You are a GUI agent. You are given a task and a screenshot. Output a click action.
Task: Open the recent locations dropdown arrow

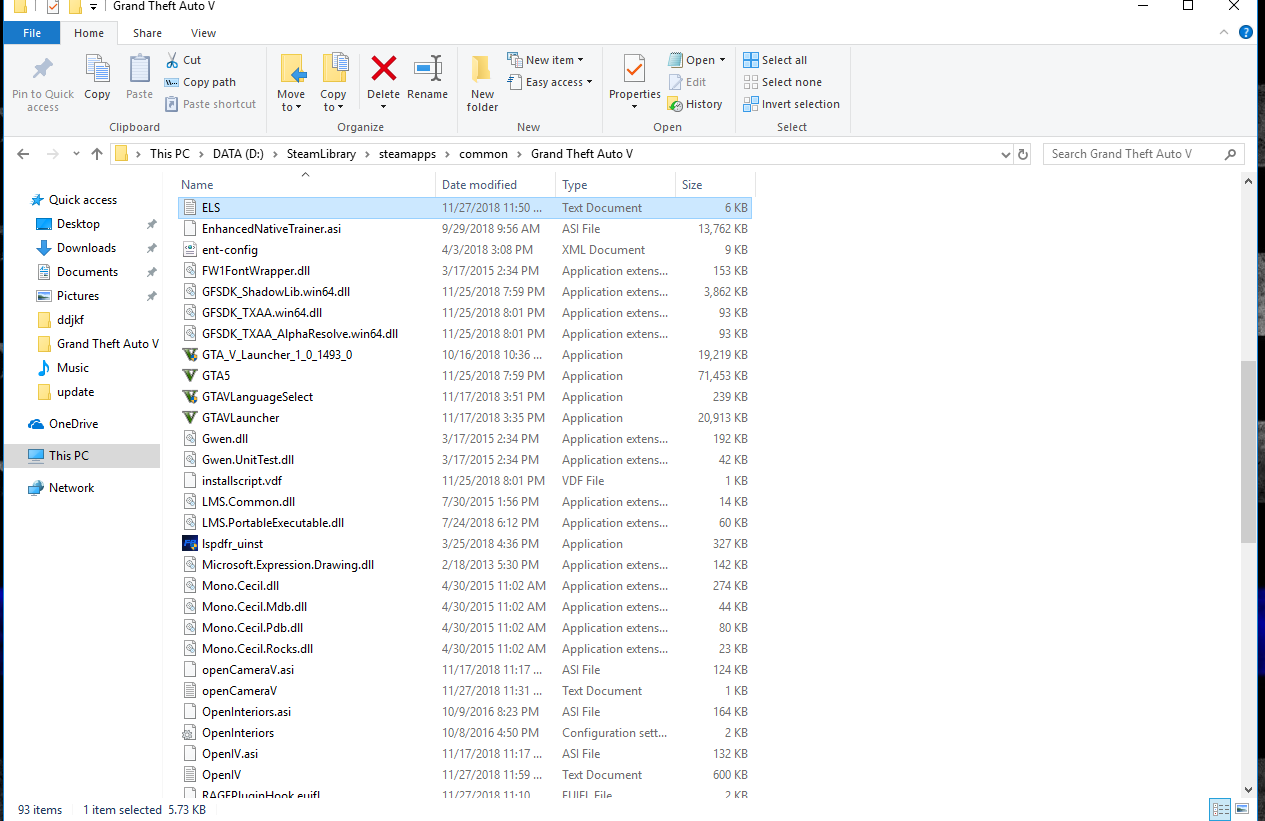[x=75, y=155]
